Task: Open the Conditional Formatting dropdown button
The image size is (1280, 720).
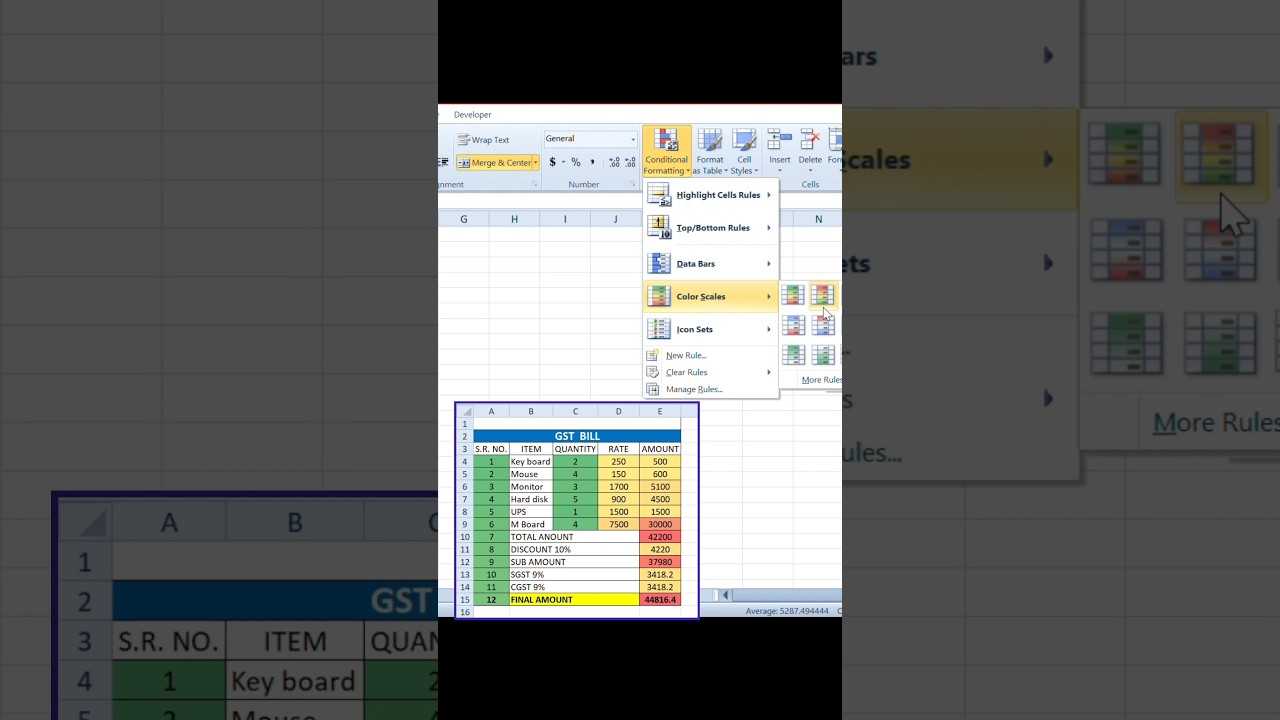Action: [667, 152]
